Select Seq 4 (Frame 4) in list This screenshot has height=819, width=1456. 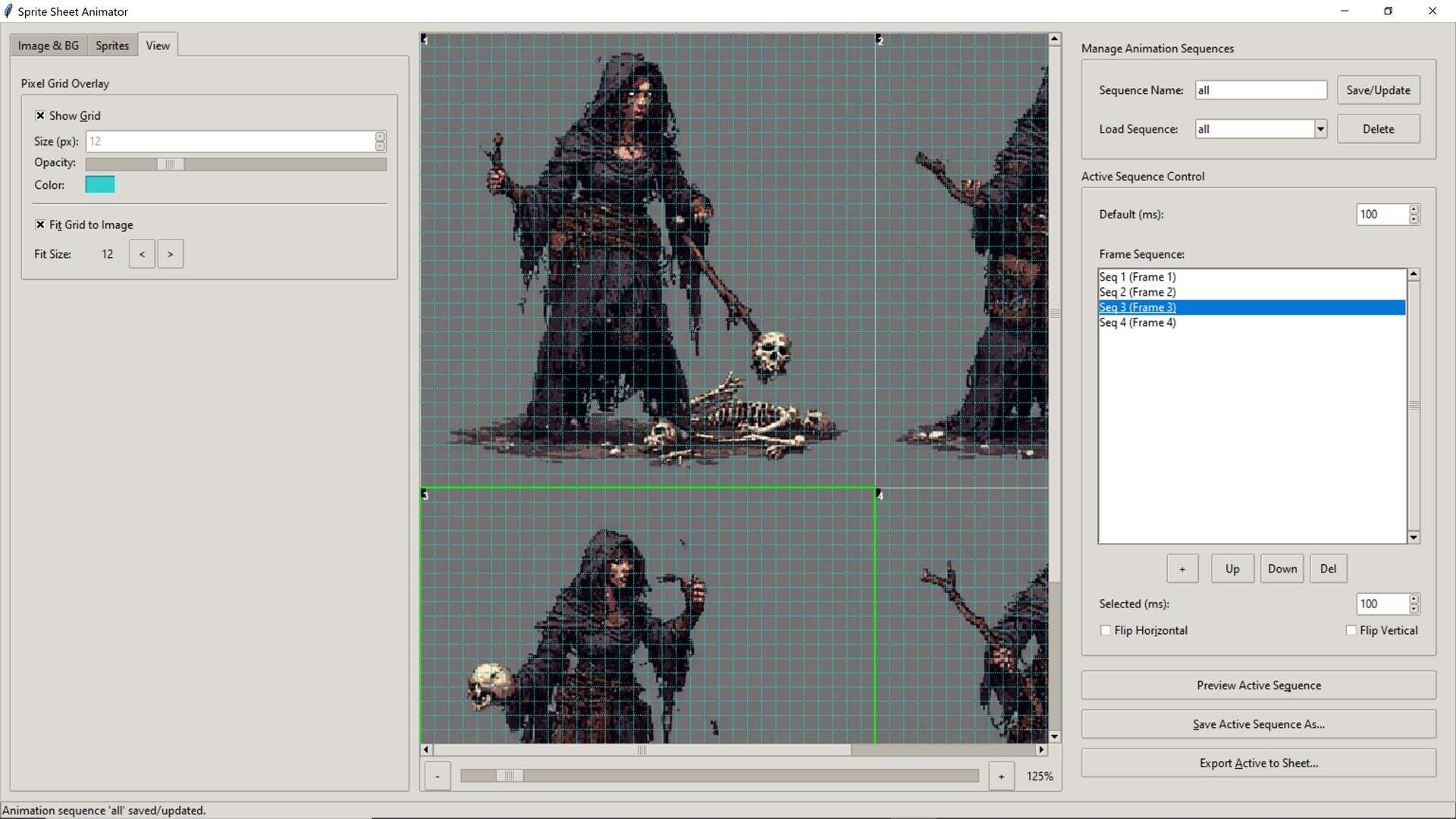click(x=1252, y=322)
